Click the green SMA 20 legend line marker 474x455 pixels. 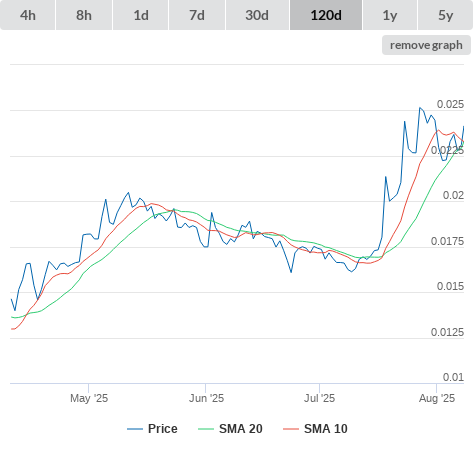[206, 429]
